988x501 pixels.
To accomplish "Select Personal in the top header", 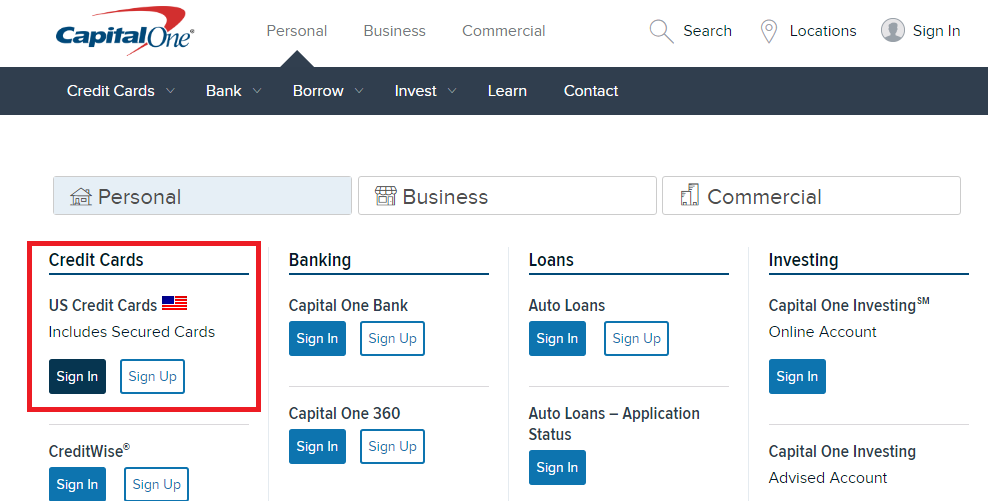I will (297, 31).
